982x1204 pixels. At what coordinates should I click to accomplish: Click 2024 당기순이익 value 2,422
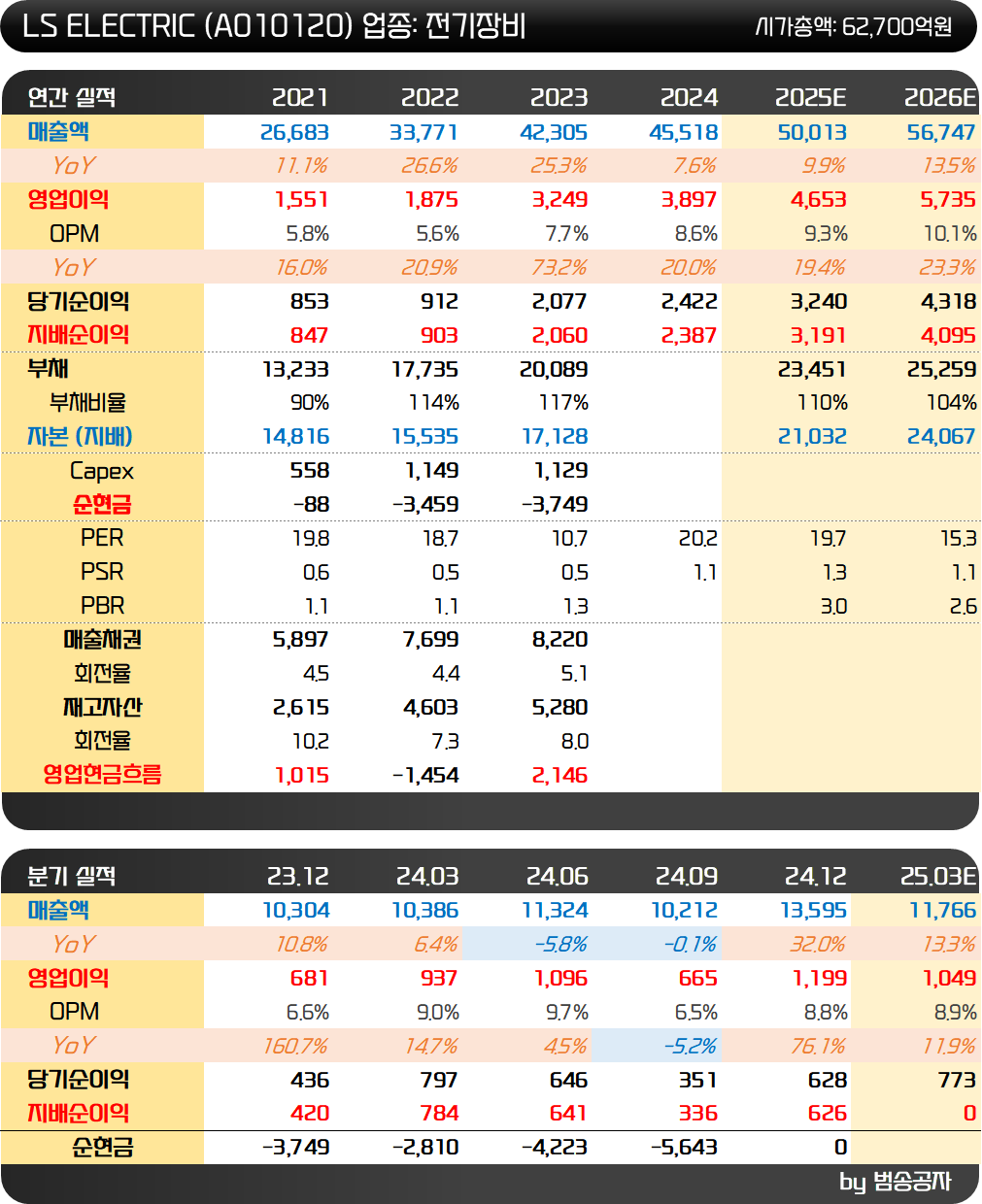(x=689, y=302)
